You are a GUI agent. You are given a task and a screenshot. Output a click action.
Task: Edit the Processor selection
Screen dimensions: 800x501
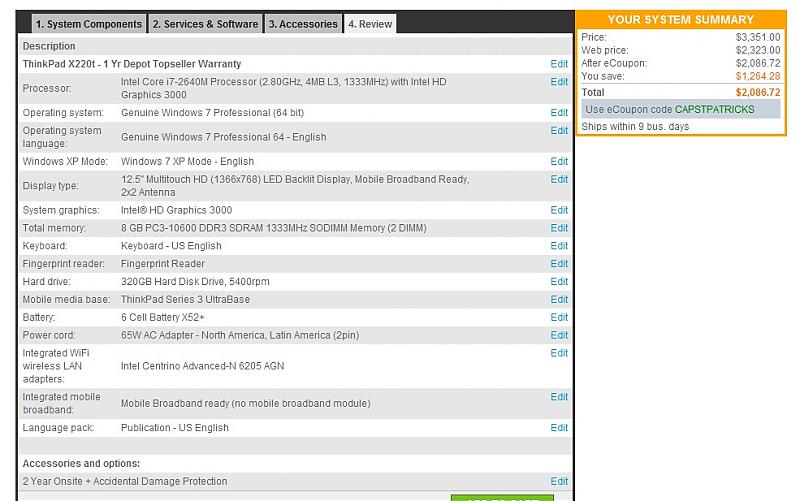point(559,82)
